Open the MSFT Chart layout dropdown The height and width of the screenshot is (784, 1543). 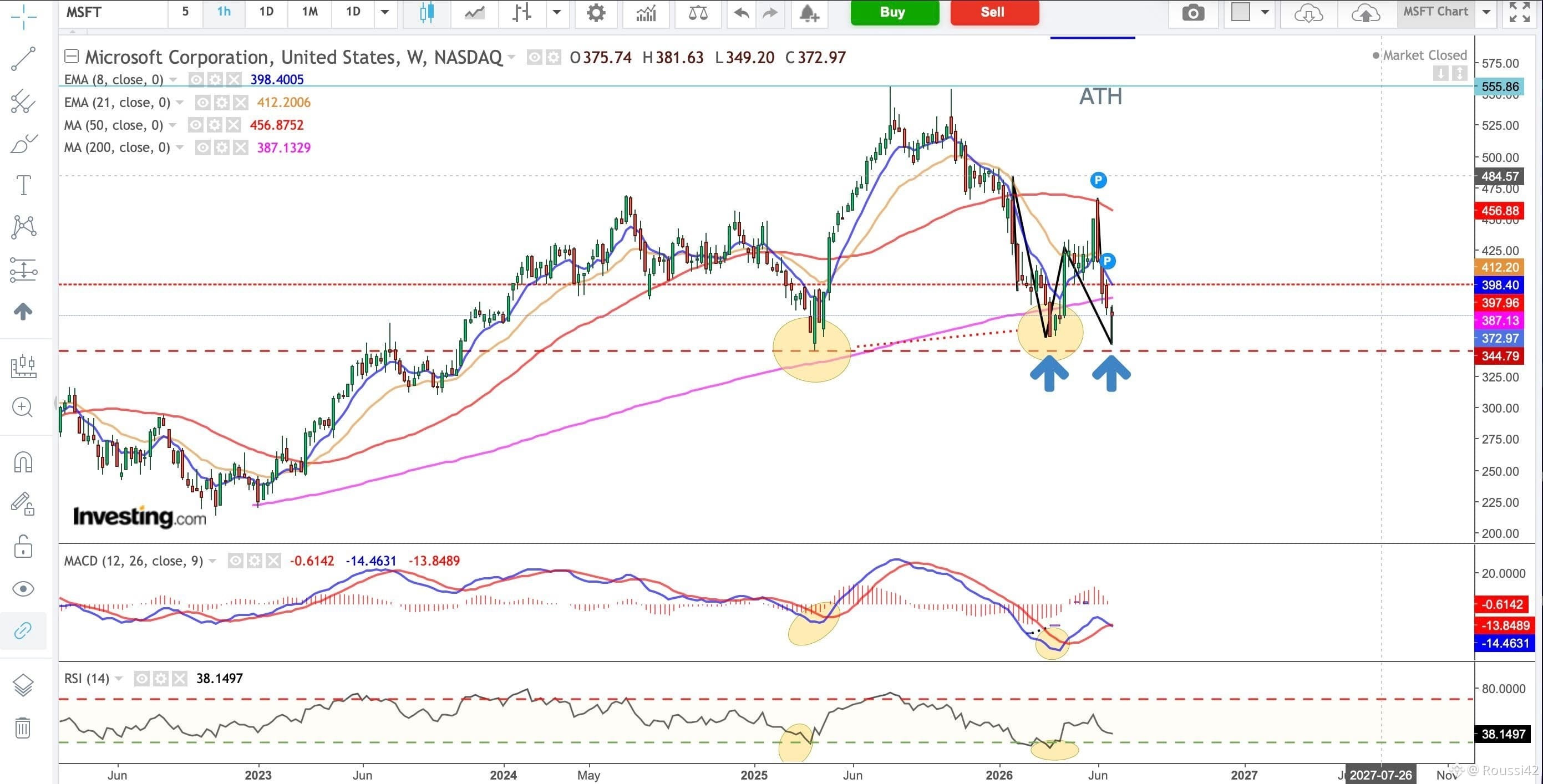[1486, 12]
